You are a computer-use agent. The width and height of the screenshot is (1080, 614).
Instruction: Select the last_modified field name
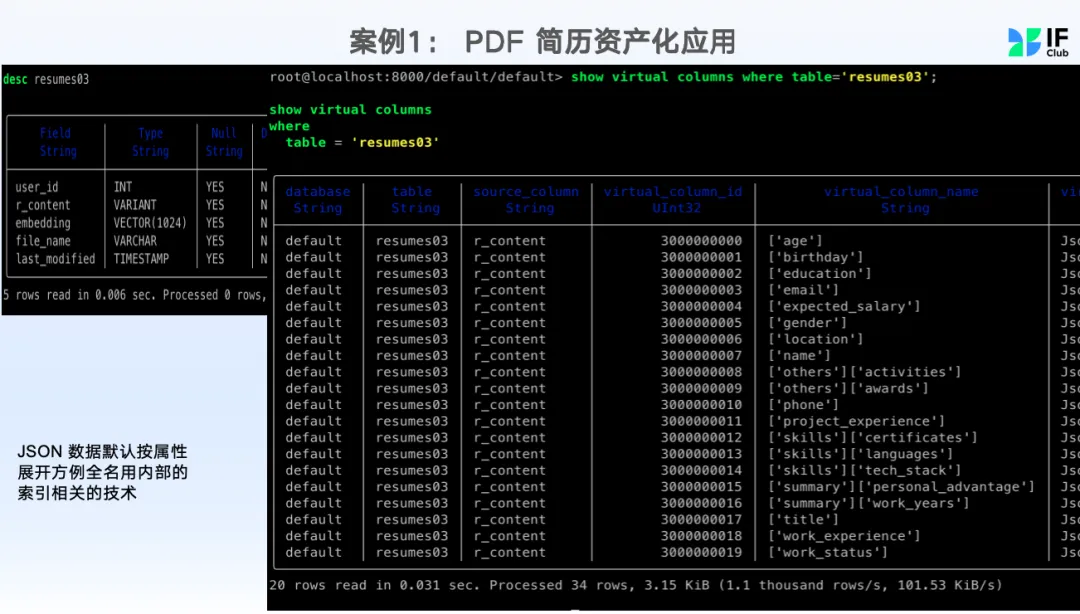pyautogui.click(x=55, y=259)
